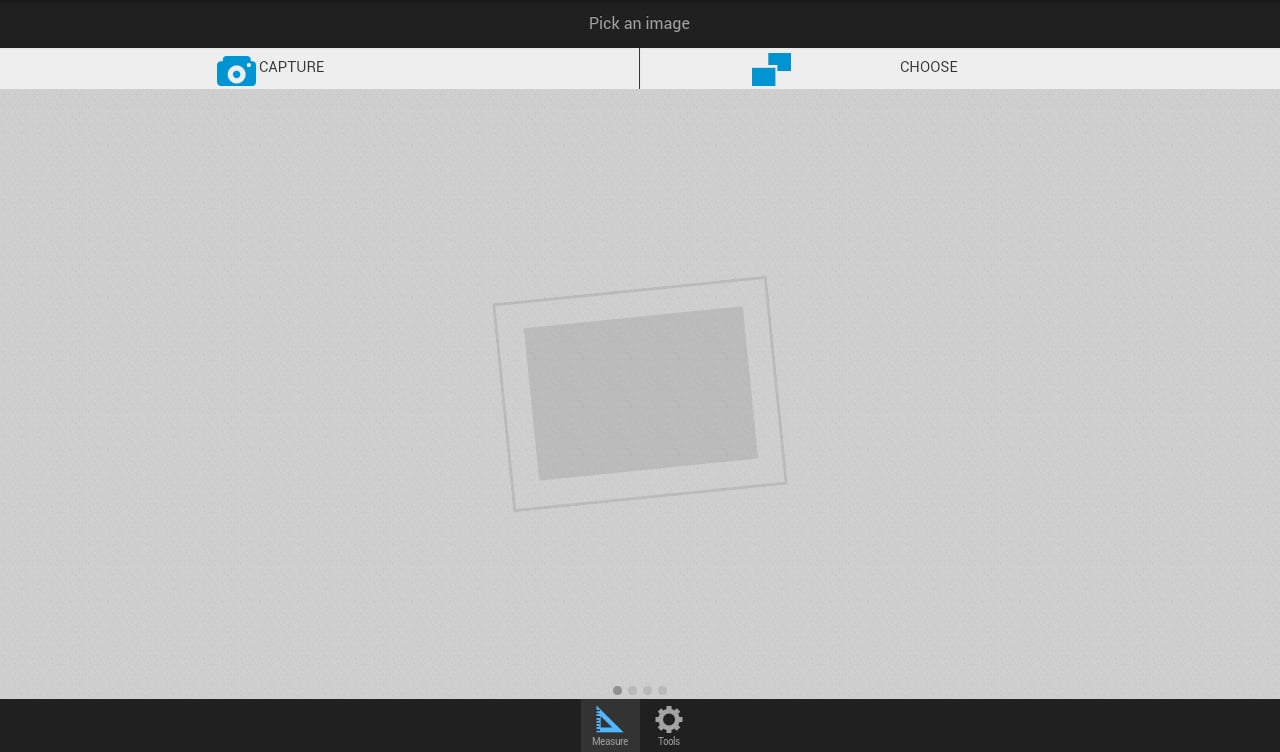The width and height of the screenshot is (1280, 752).
Task: Go to the third page indicator dot
Action: pos(647,690)
